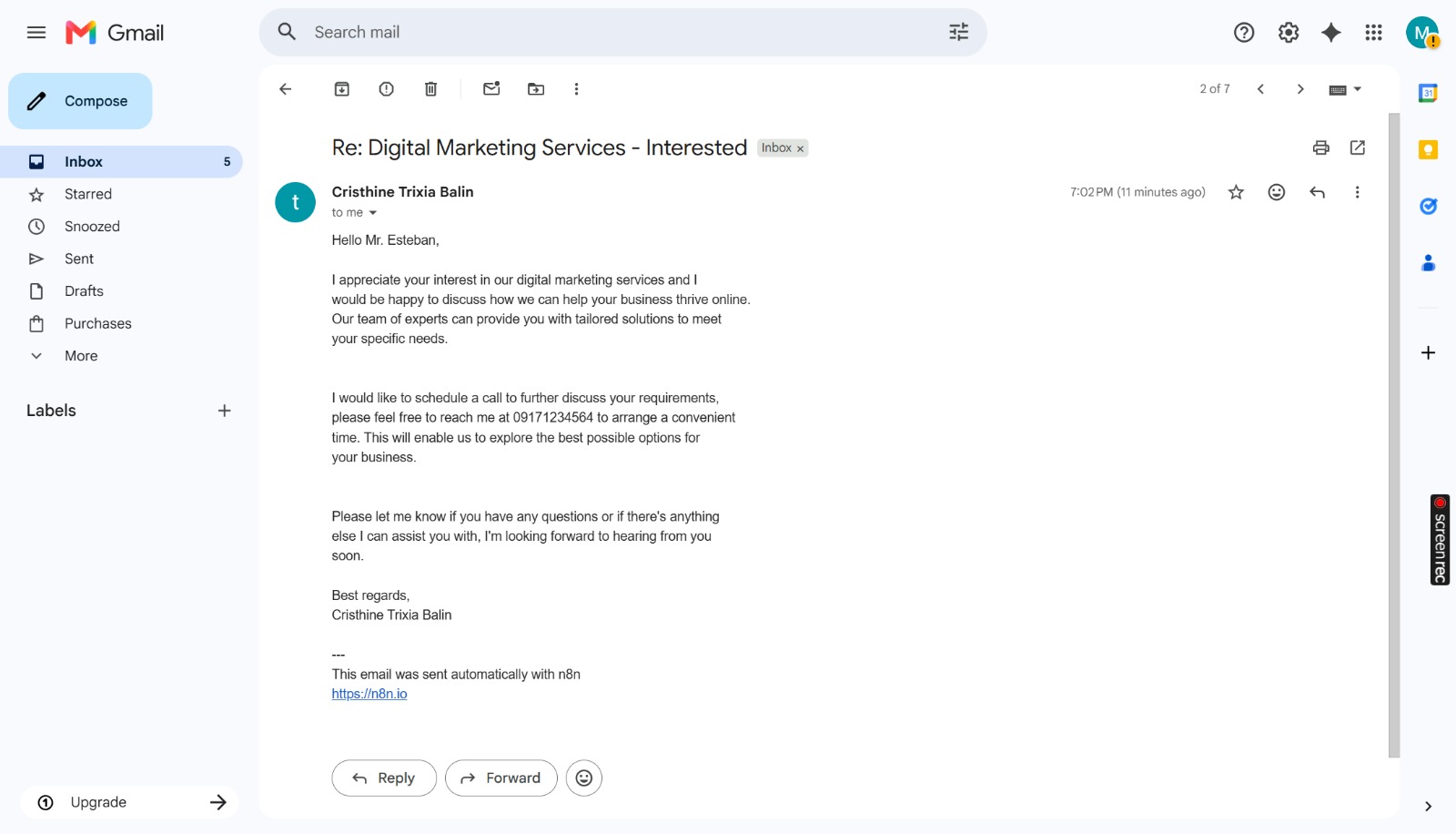Go to newer email arrow
Viewport: 1456px width, 834px height.
1260,89
